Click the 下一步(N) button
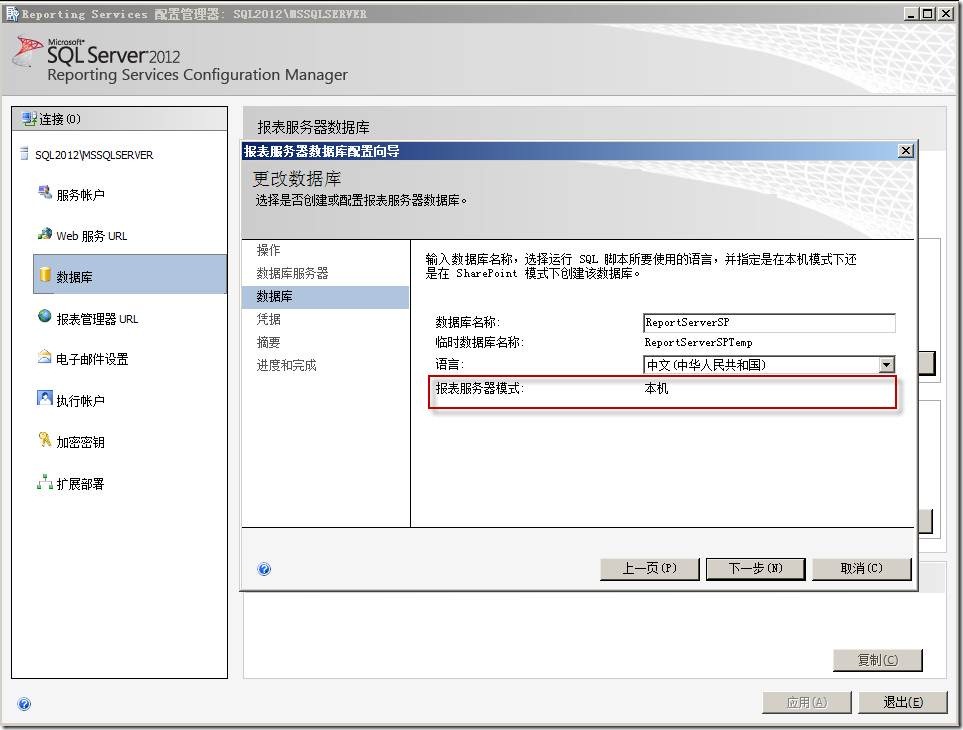The image size is (963, 730). coord(755,569)
